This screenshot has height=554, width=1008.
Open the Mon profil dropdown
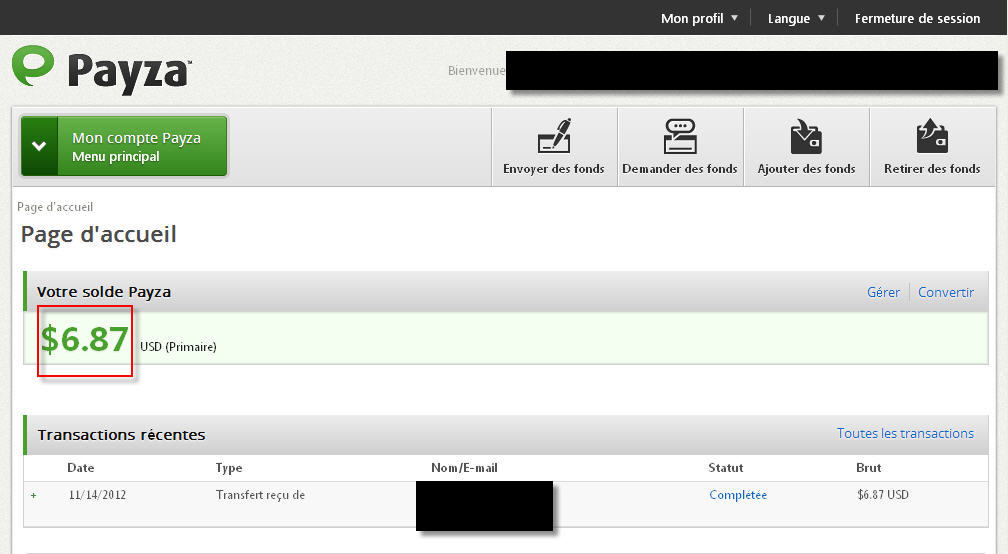coord(699,19)
